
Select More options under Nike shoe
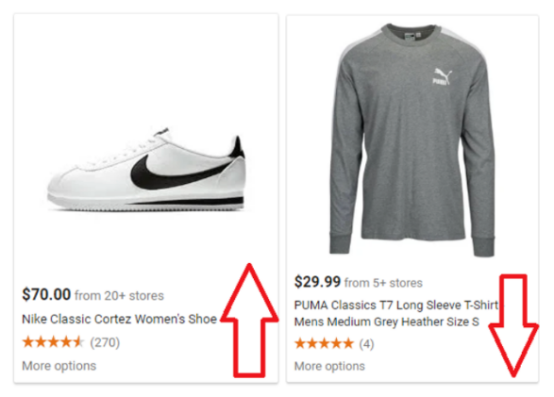point(59,366)
